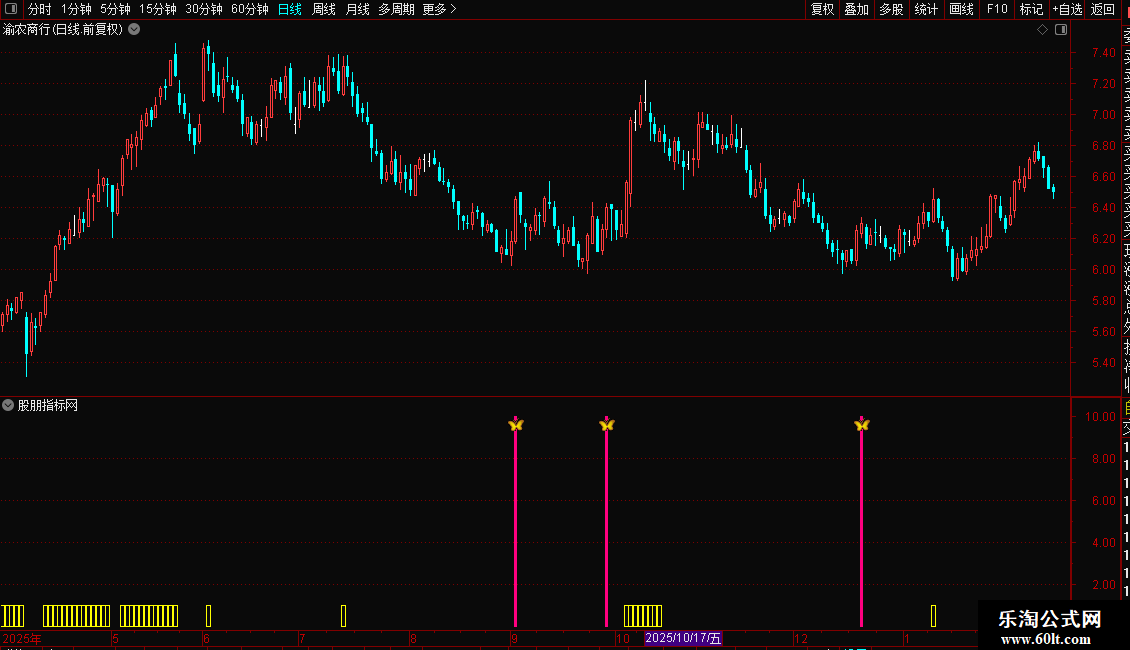Screen dimensions: 1130x650
Task: Click the panel layout icon at top-left
Action: pos(11,9)
